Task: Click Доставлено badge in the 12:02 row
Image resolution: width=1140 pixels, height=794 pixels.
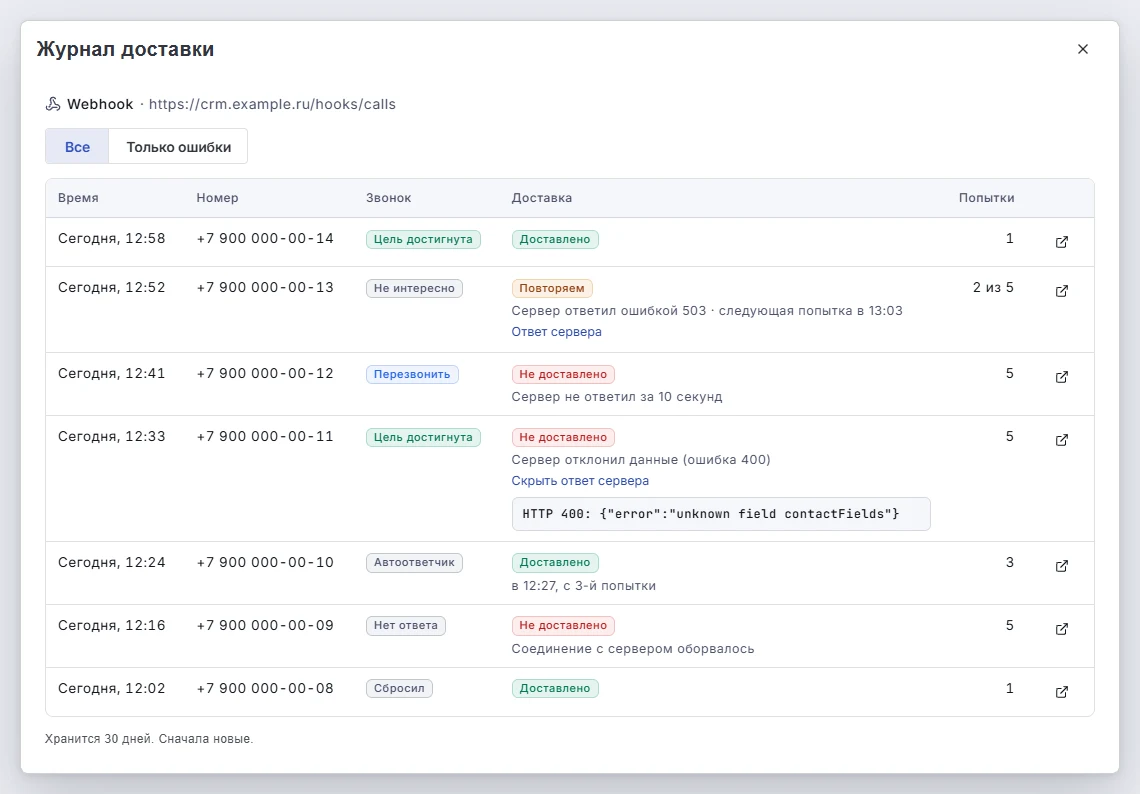Action: tap(555, 689)
